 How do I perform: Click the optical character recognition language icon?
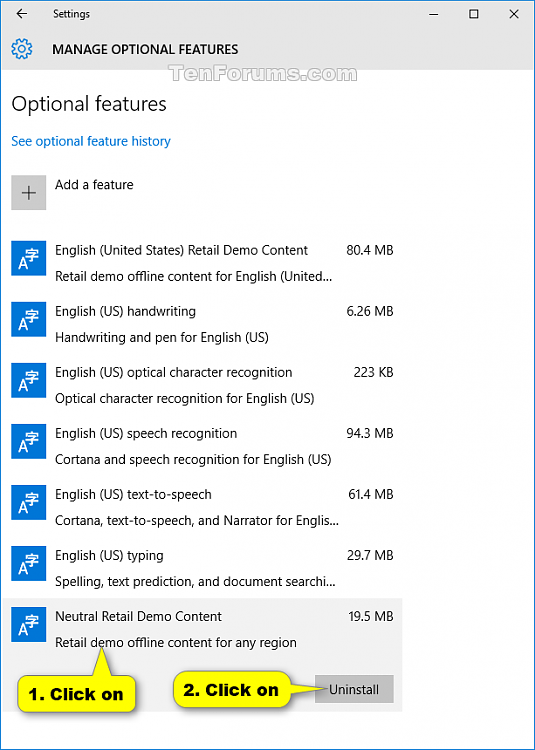29,380
